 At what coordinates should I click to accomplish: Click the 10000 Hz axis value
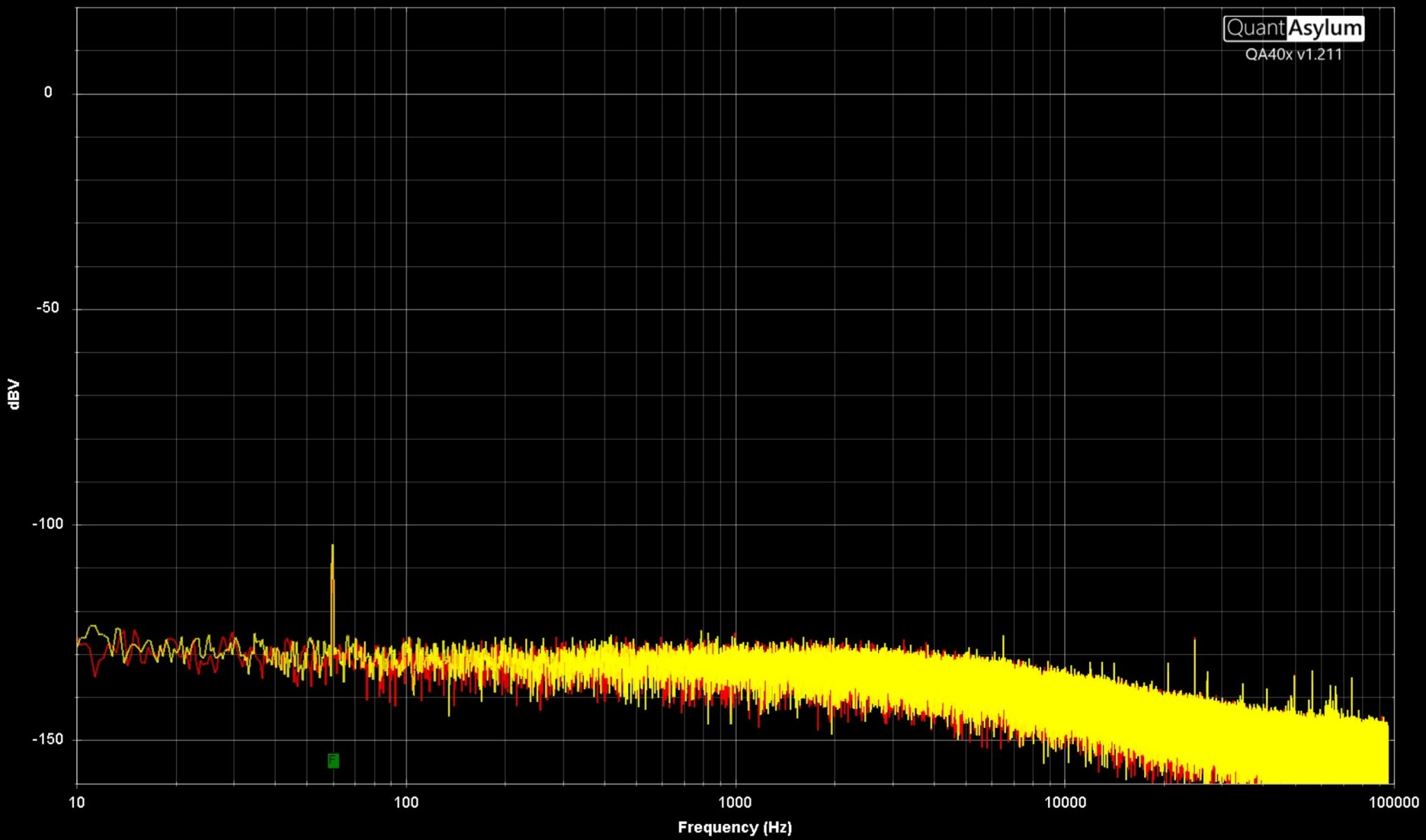pos(1065,802)
